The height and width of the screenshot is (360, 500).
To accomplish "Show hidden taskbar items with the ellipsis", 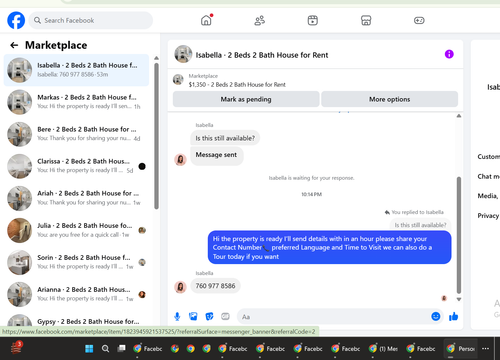I will (486, 349).
